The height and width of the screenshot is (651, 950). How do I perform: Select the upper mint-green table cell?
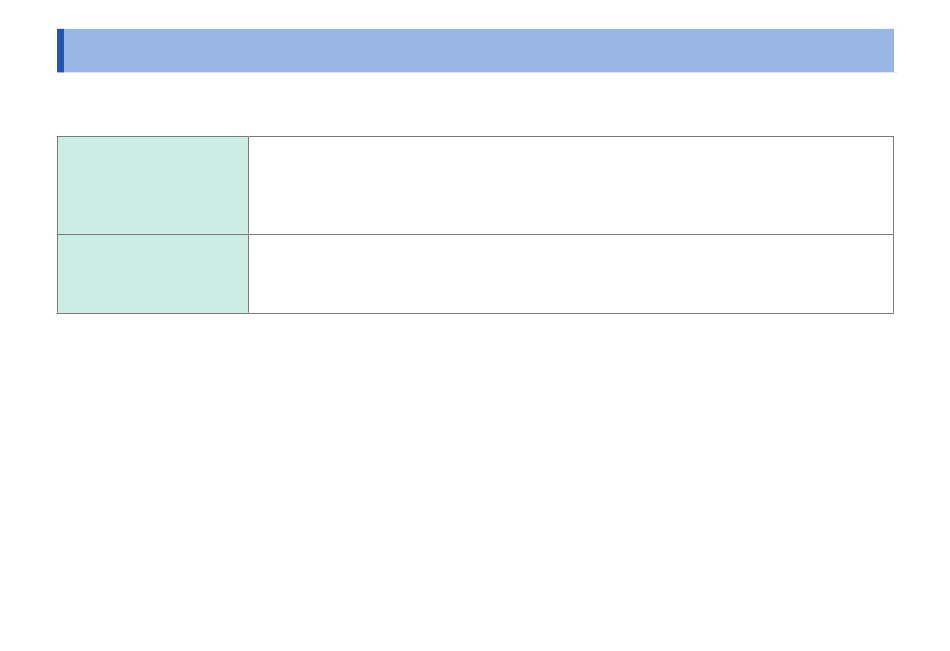[153, 185]
